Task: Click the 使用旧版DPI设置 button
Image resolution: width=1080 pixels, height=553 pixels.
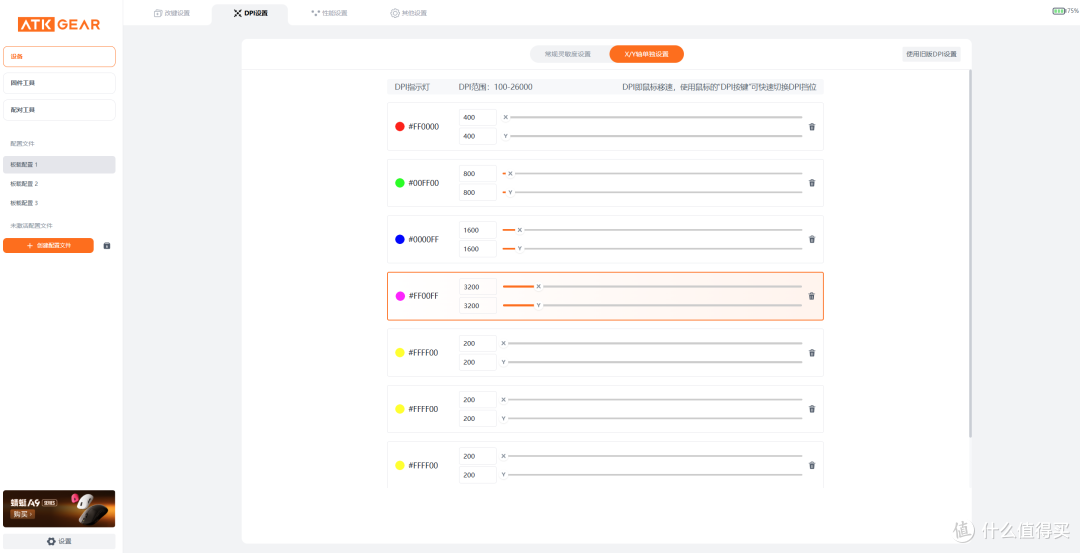Action: pos(931,54)
